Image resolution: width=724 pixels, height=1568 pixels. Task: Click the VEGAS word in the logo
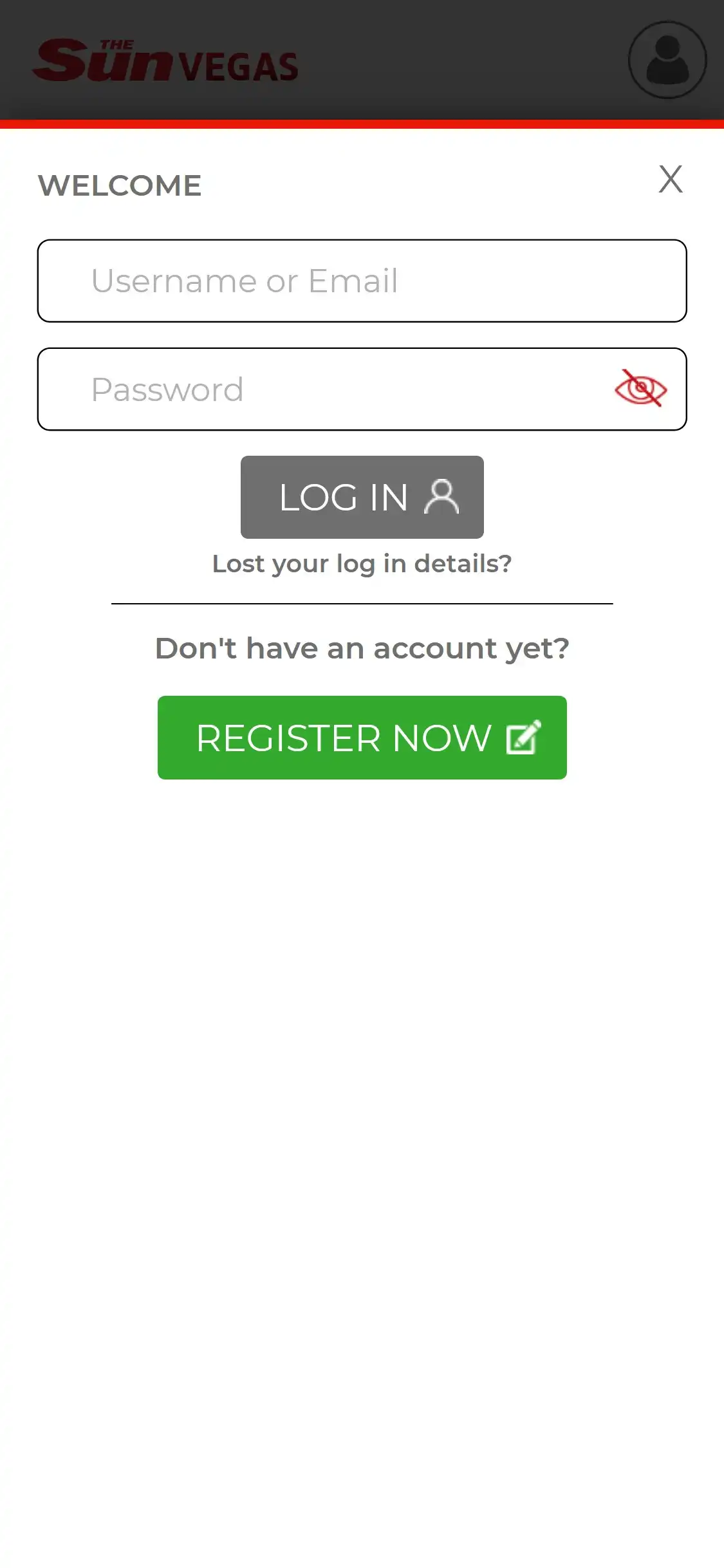(239, 67)
